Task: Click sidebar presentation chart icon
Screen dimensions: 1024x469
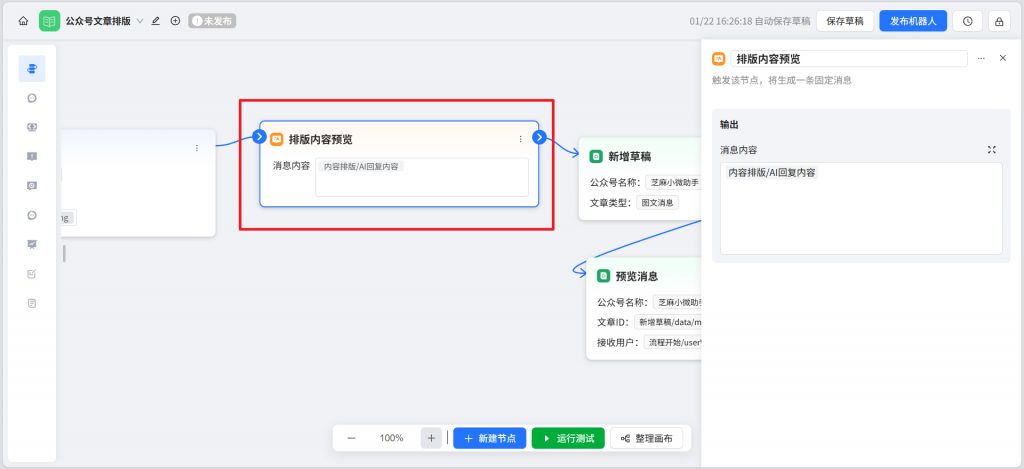Action: tap(32, 244)
